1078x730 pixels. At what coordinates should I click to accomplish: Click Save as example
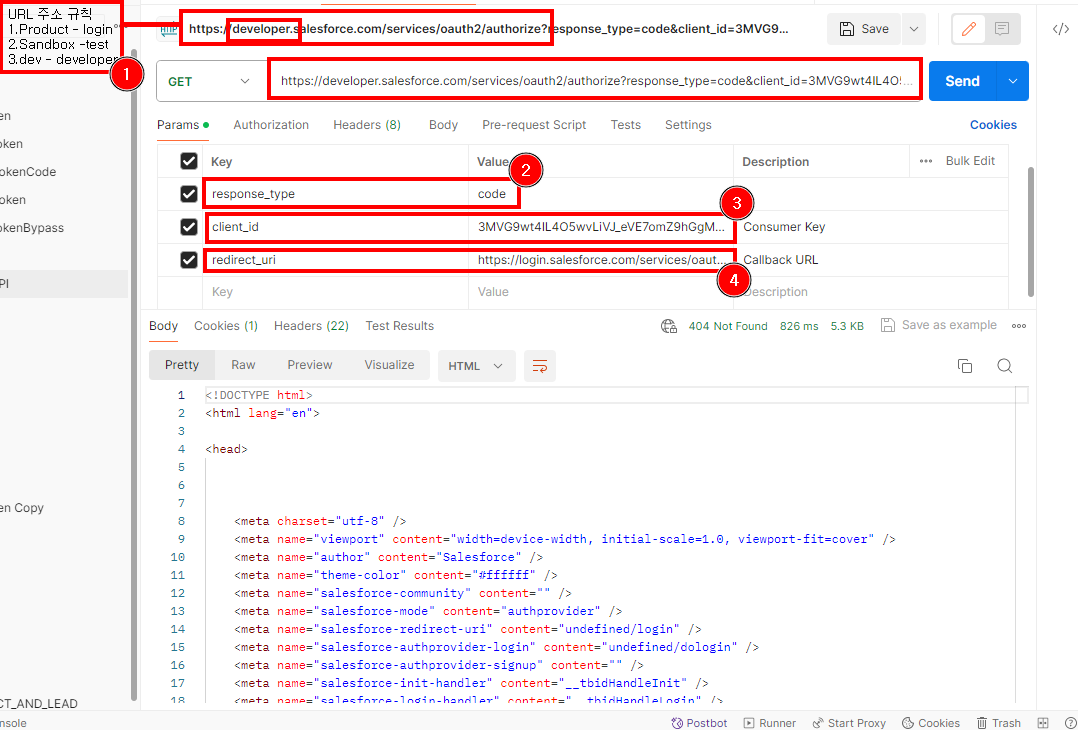[938, 325]
